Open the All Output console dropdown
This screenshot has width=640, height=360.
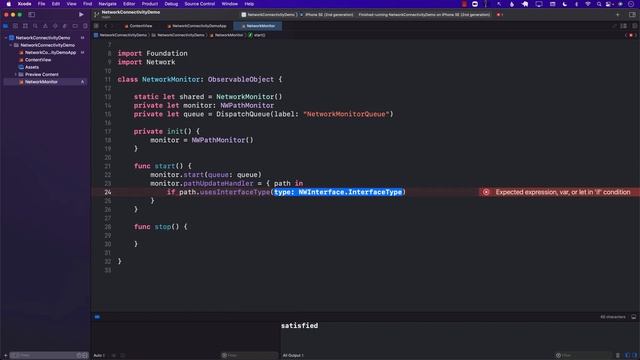(293, 355)
